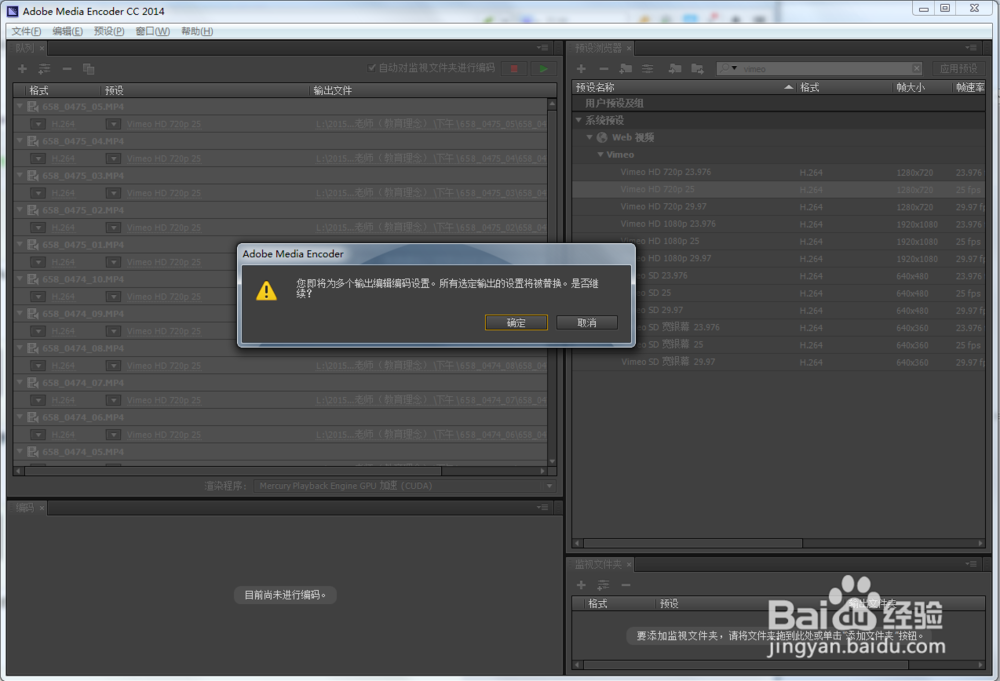Click the add watch folder plus icon
The width and height of the screenshot is (1000, 681).
pyautogui.click(x=581, y=585)
